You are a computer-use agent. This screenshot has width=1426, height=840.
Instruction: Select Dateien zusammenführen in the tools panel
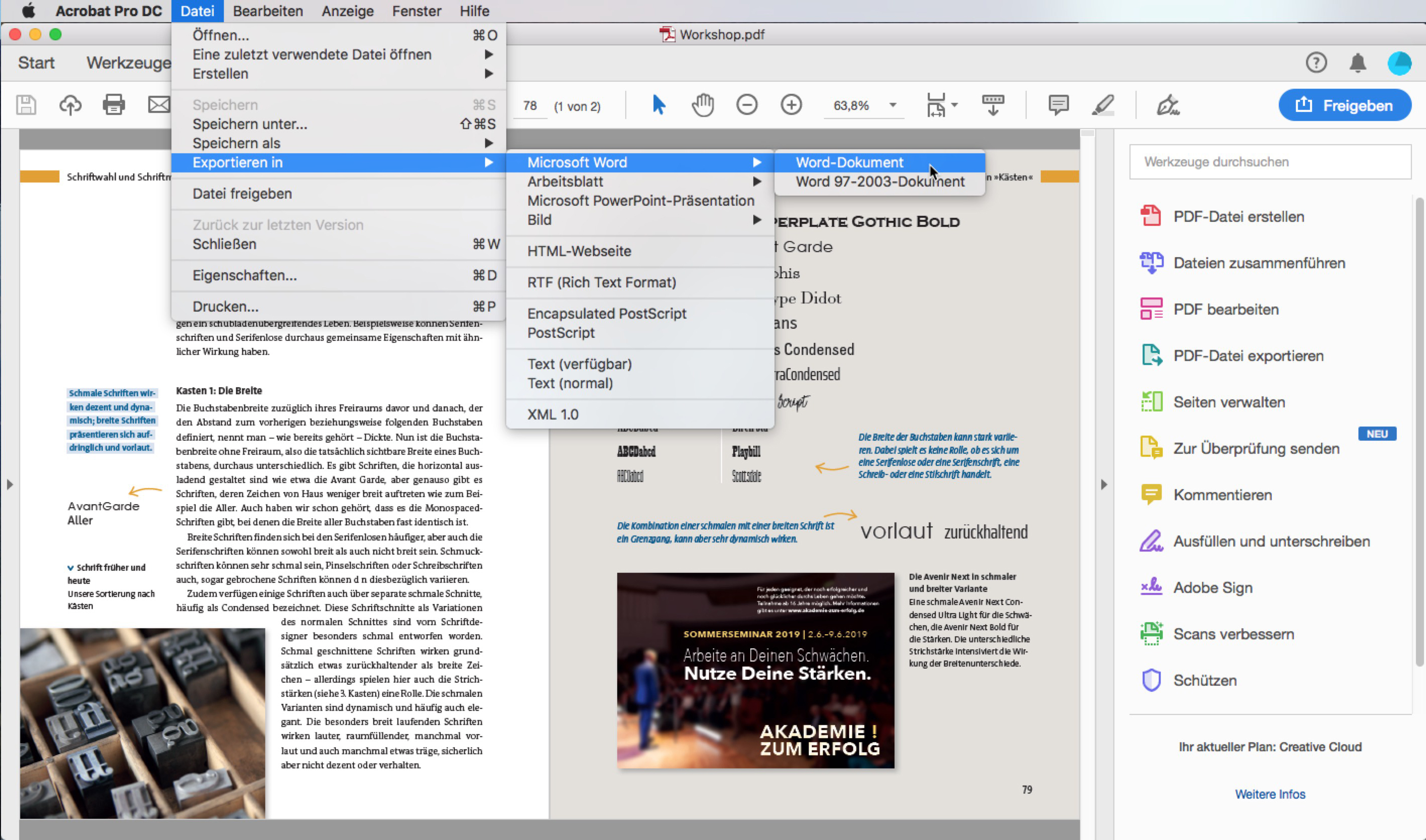1260,263
